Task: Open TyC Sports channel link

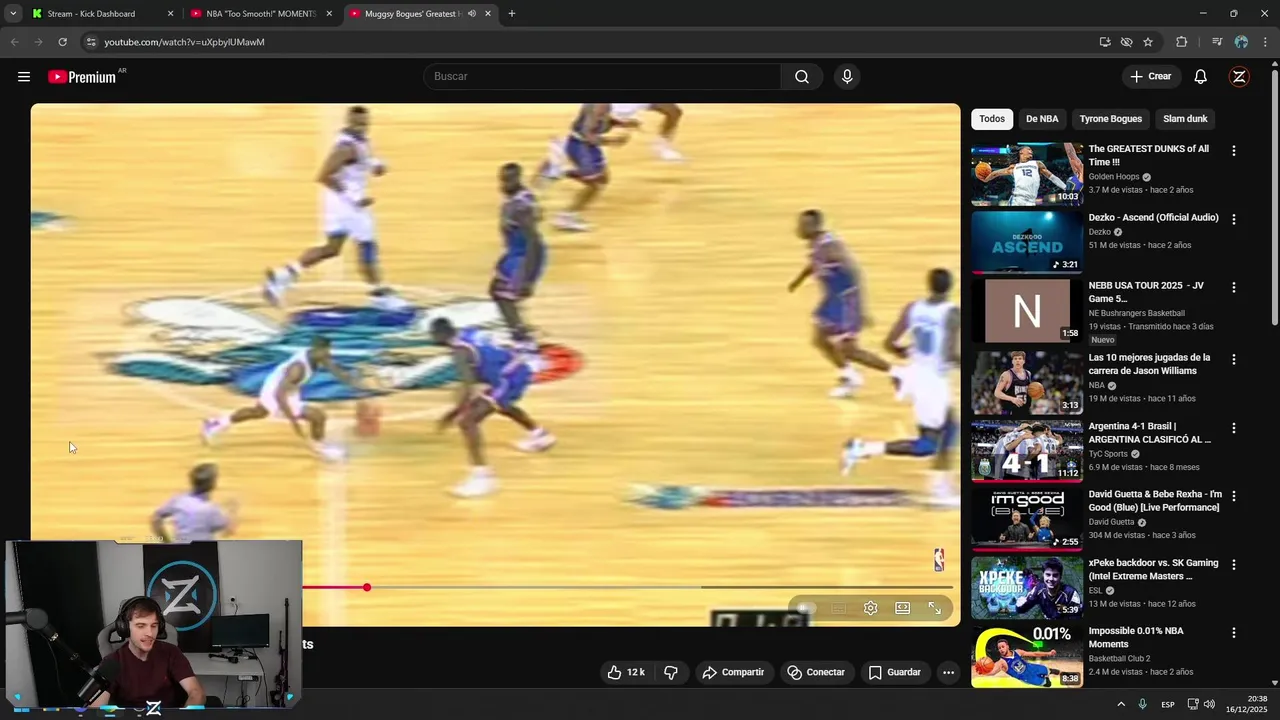Action: point(1108,454)
